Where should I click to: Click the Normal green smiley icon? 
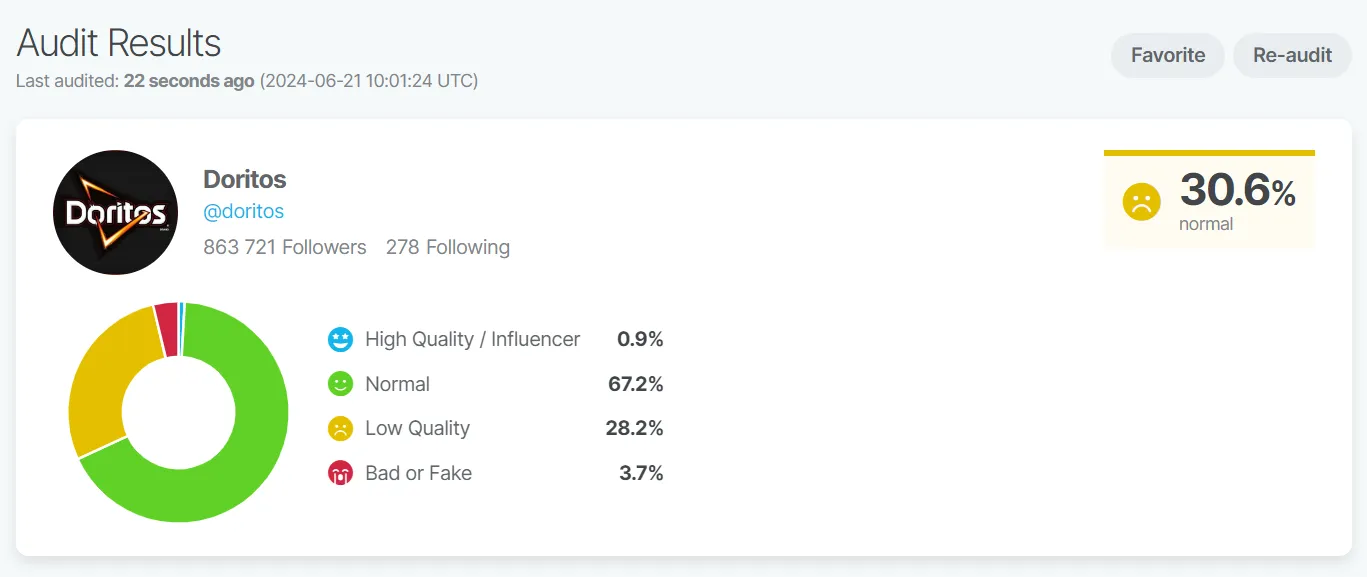pyautogui.click(x=340, y=383)
